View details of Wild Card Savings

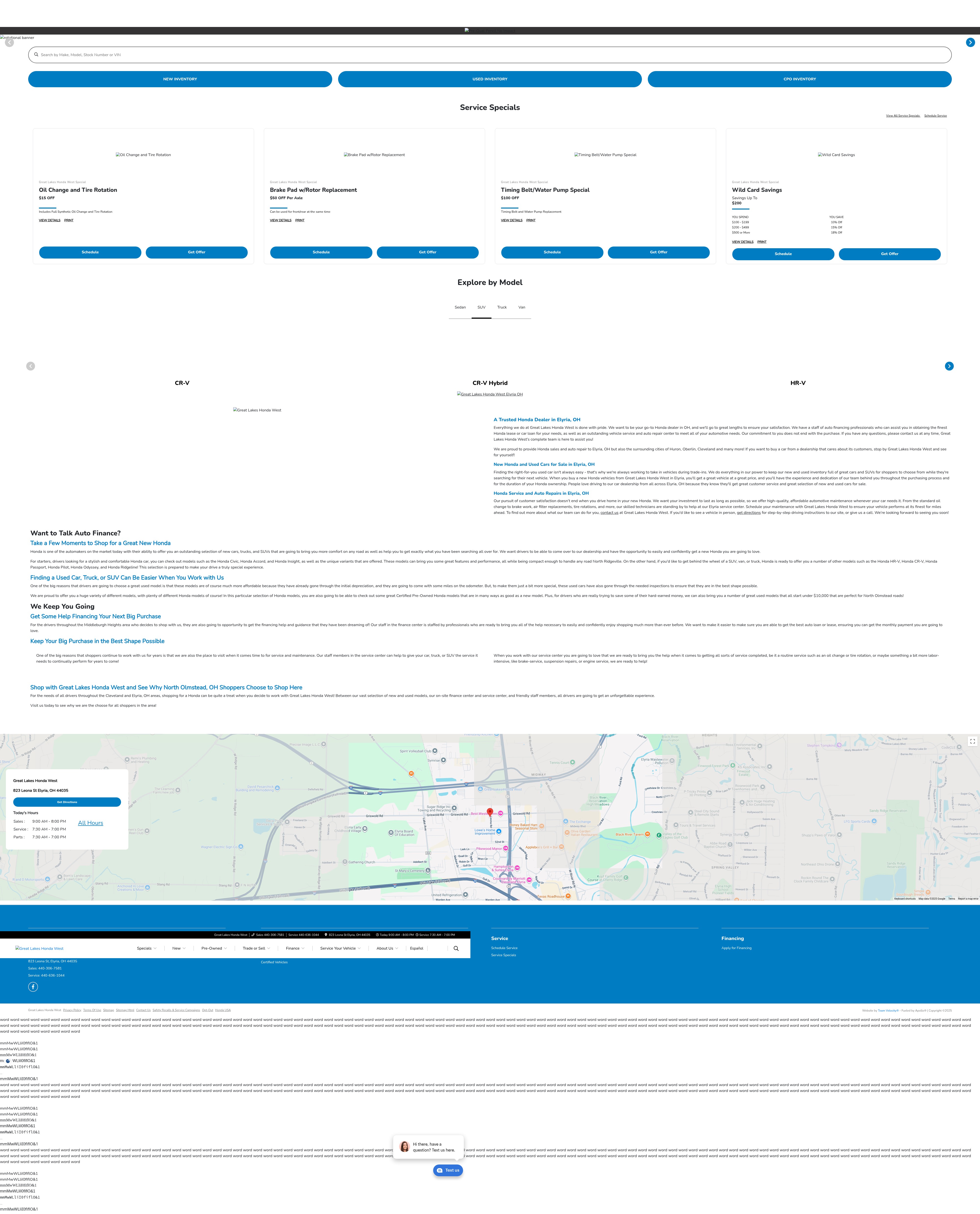(x=742, y=242)
